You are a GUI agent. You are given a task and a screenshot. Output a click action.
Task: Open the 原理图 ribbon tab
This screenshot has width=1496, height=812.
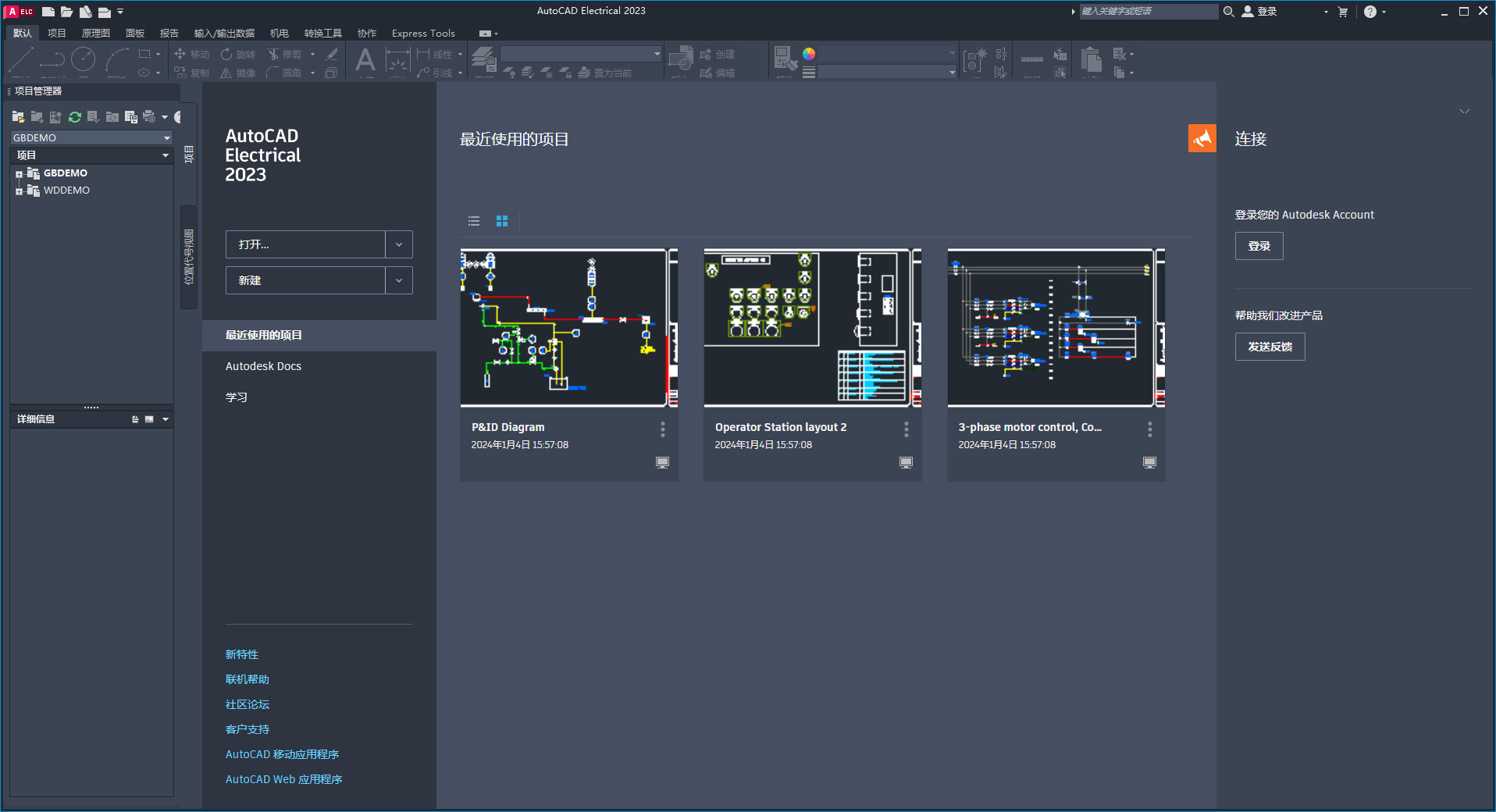point(95,33)
